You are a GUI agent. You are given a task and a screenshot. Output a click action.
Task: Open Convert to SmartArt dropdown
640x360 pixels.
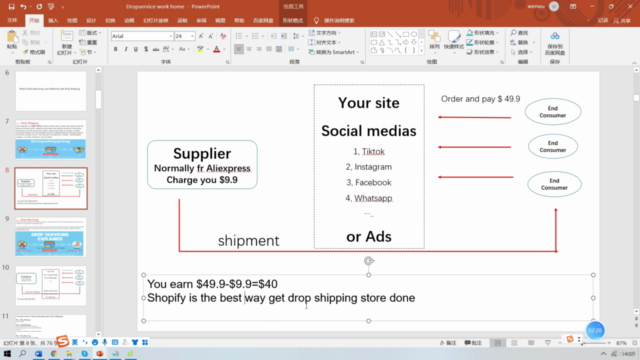point(334,52)
